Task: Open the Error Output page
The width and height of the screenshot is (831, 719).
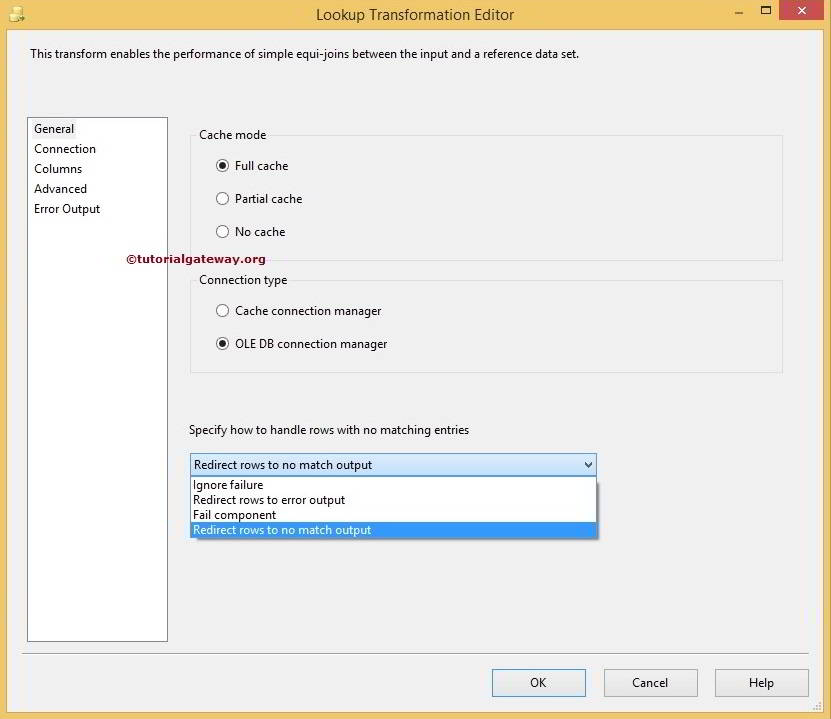Action: (66, 208)
